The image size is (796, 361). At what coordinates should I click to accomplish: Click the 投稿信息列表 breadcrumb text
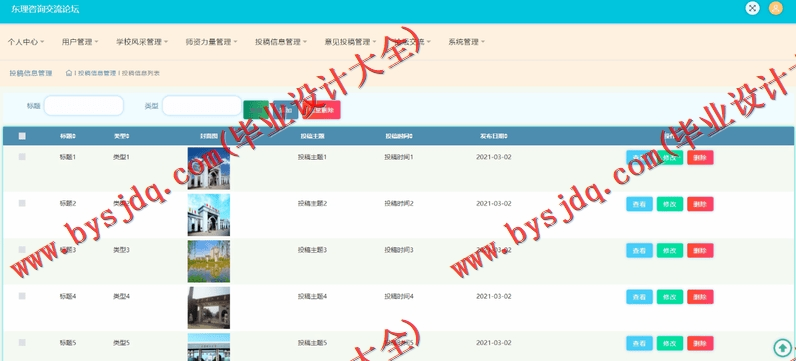(141, 73)
